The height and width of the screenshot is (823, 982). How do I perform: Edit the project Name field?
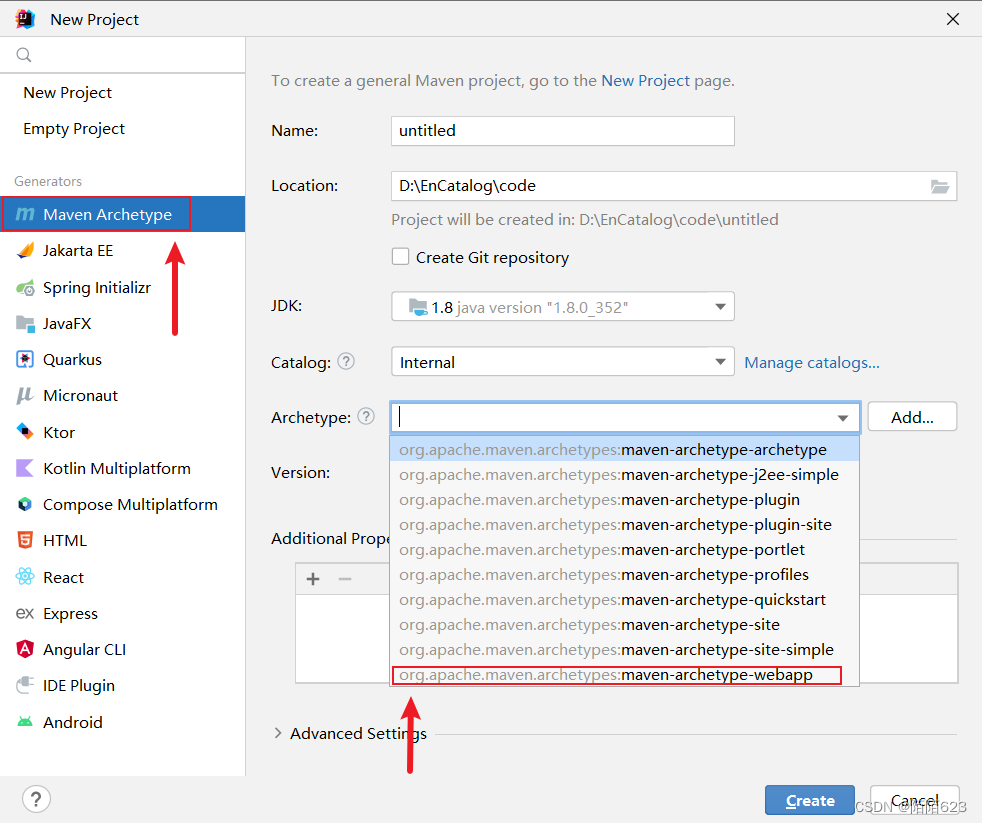pos(562,131)
